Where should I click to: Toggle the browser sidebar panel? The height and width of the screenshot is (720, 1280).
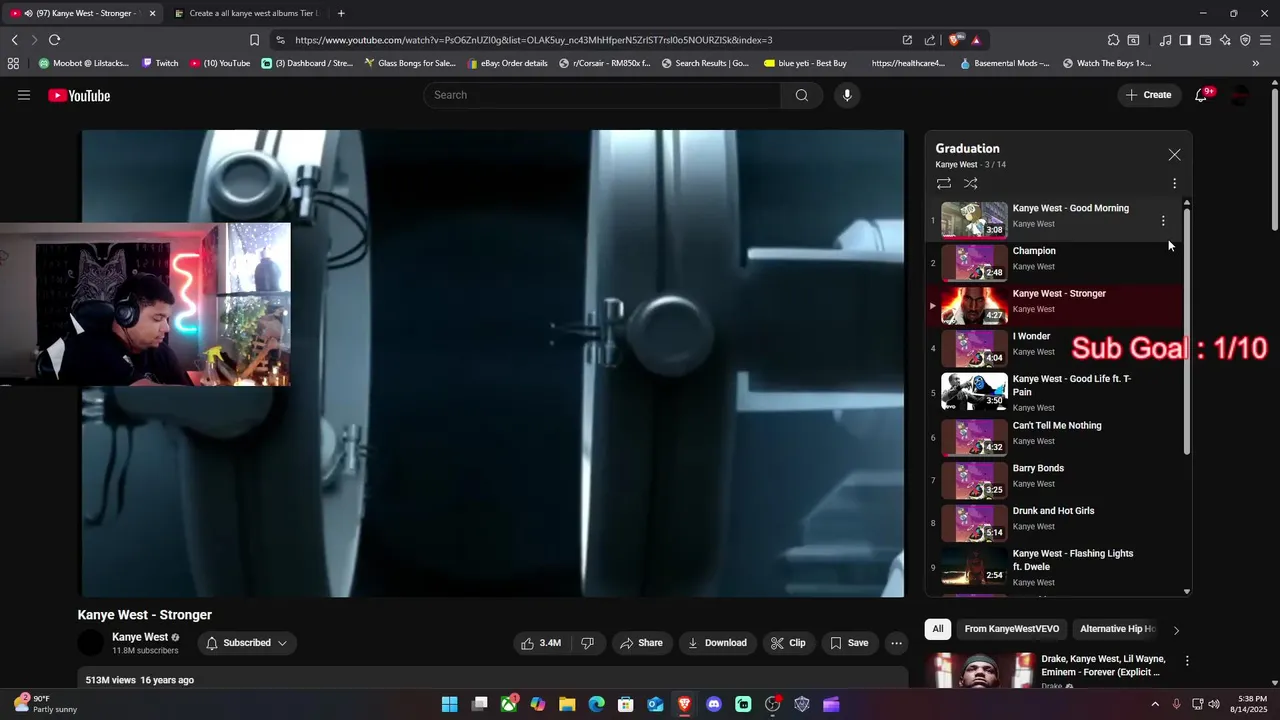[x=1185, y=40]
